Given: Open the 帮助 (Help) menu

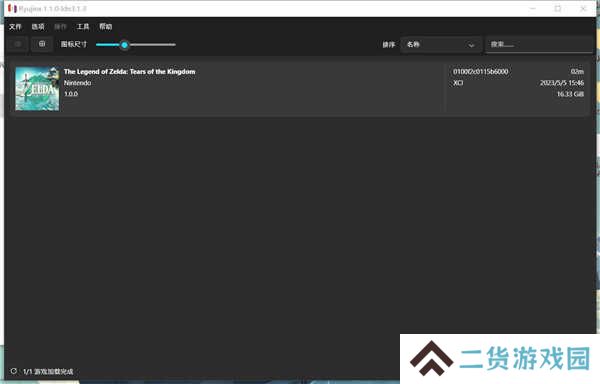Looking at the screenshot, I should 106,26.
